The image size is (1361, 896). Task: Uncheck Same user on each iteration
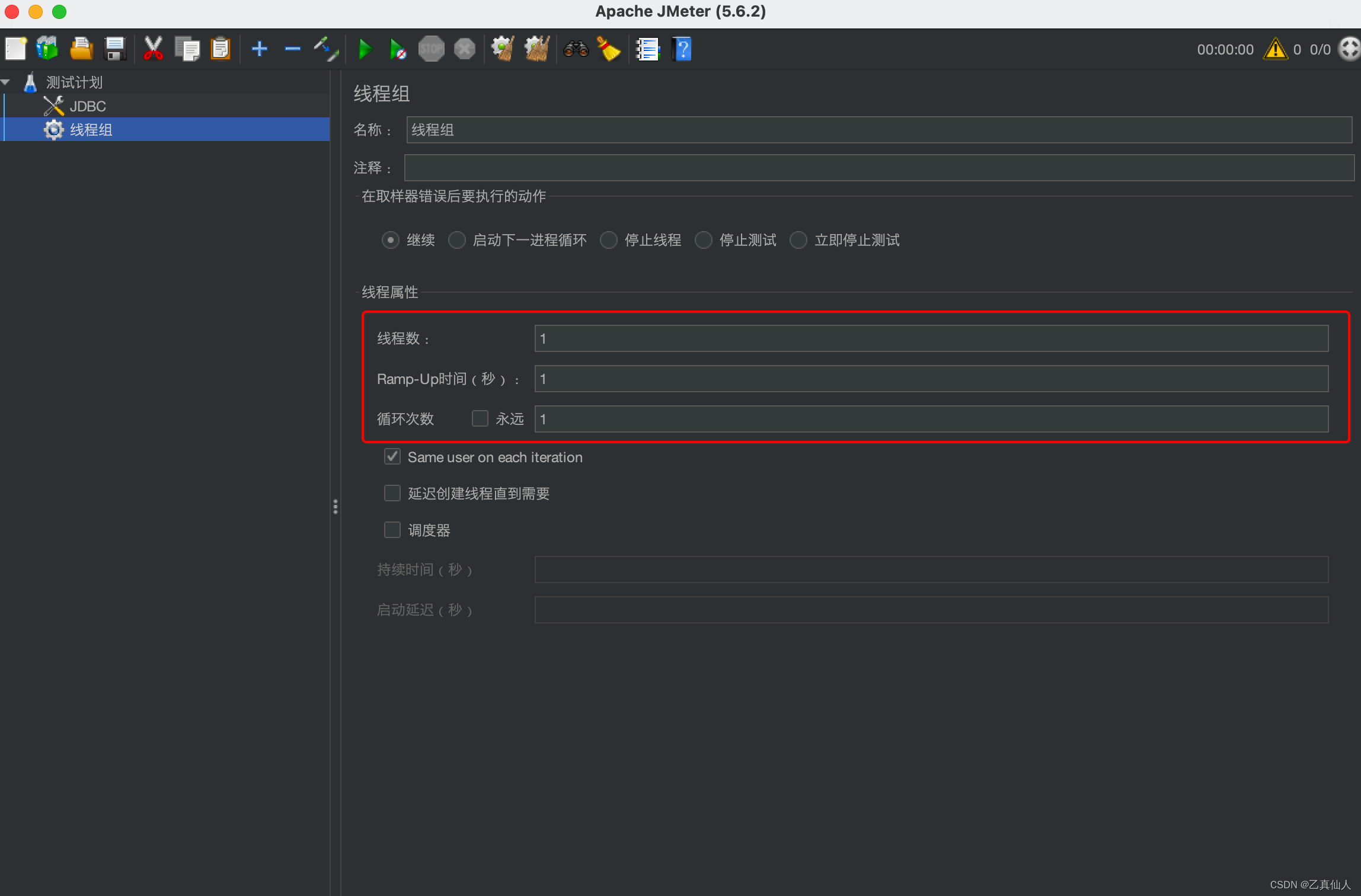coord(392,457)
